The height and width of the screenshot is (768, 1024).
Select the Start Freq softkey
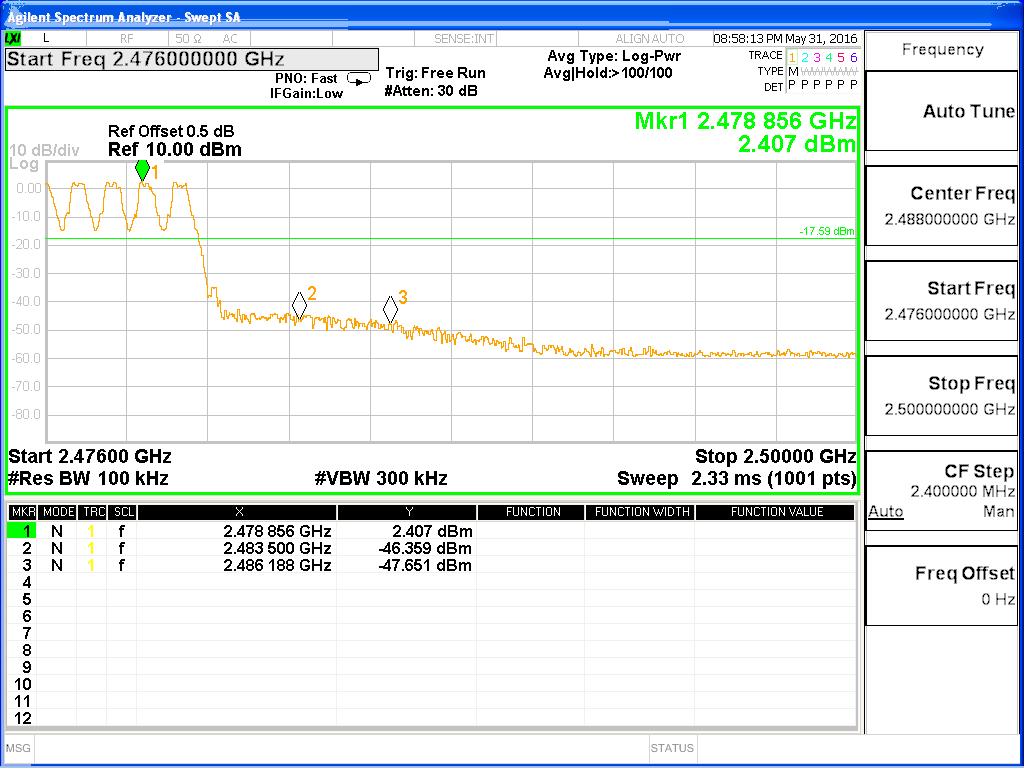coord(941,301)
